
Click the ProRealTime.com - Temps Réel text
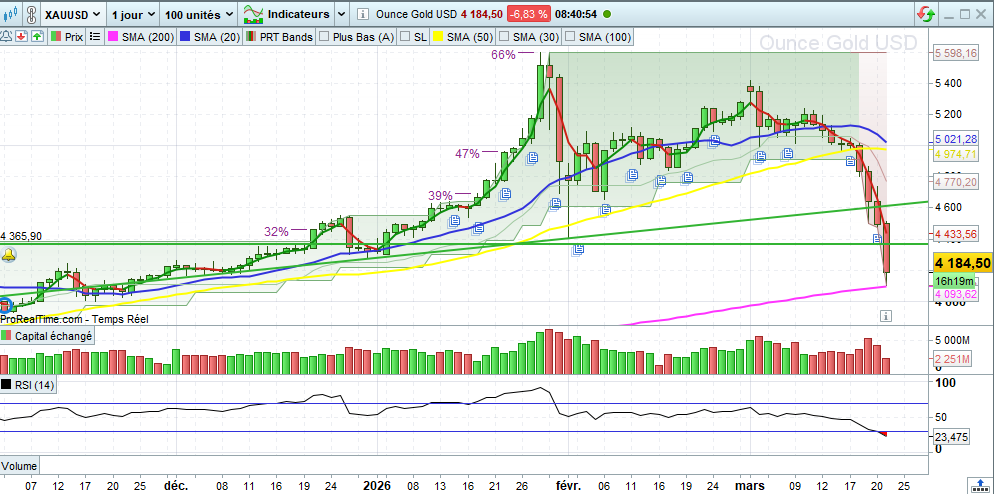click(x=75, y=320)
